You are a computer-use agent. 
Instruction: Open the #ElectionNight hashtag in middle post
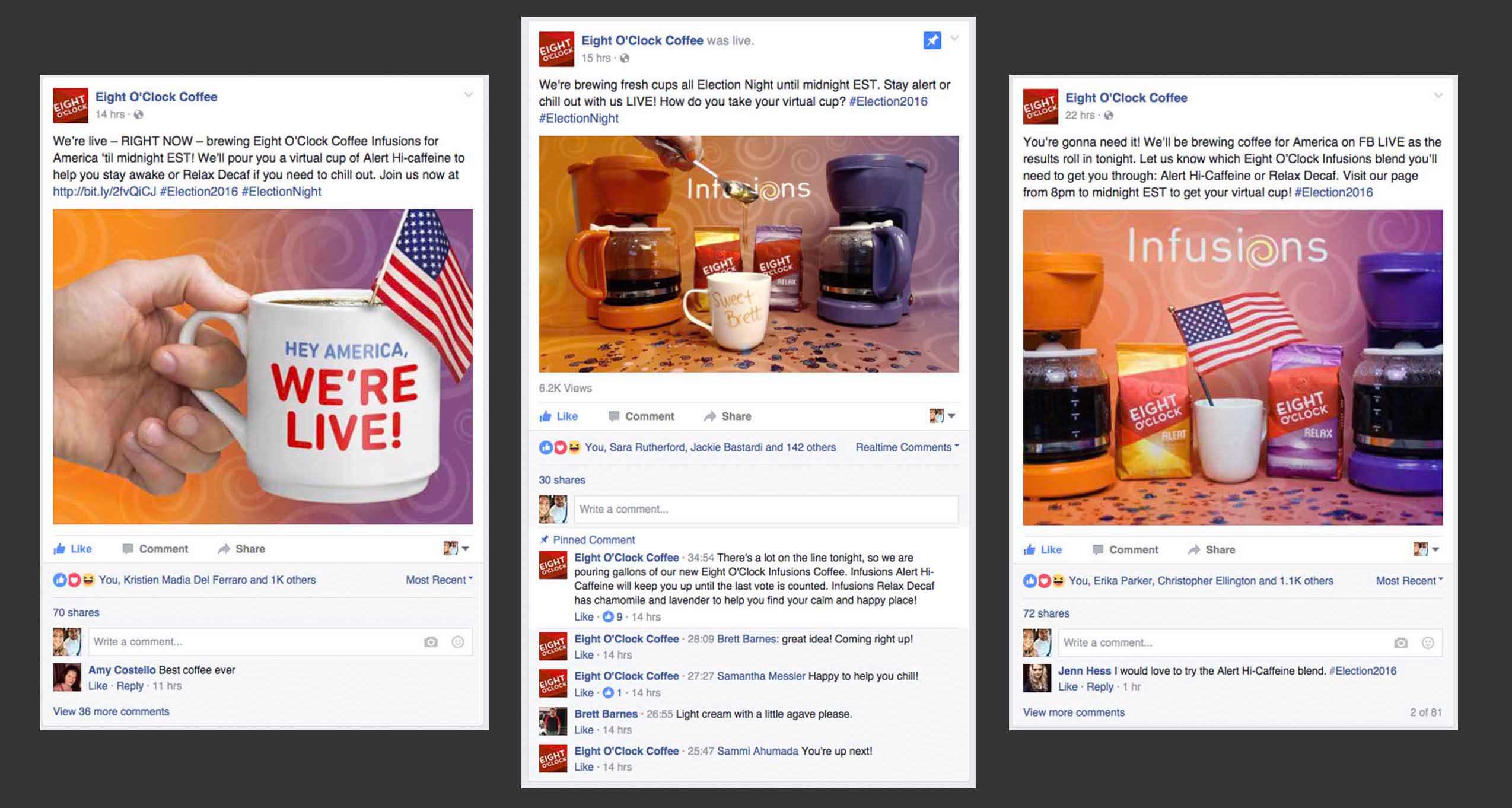click(578, 118)
